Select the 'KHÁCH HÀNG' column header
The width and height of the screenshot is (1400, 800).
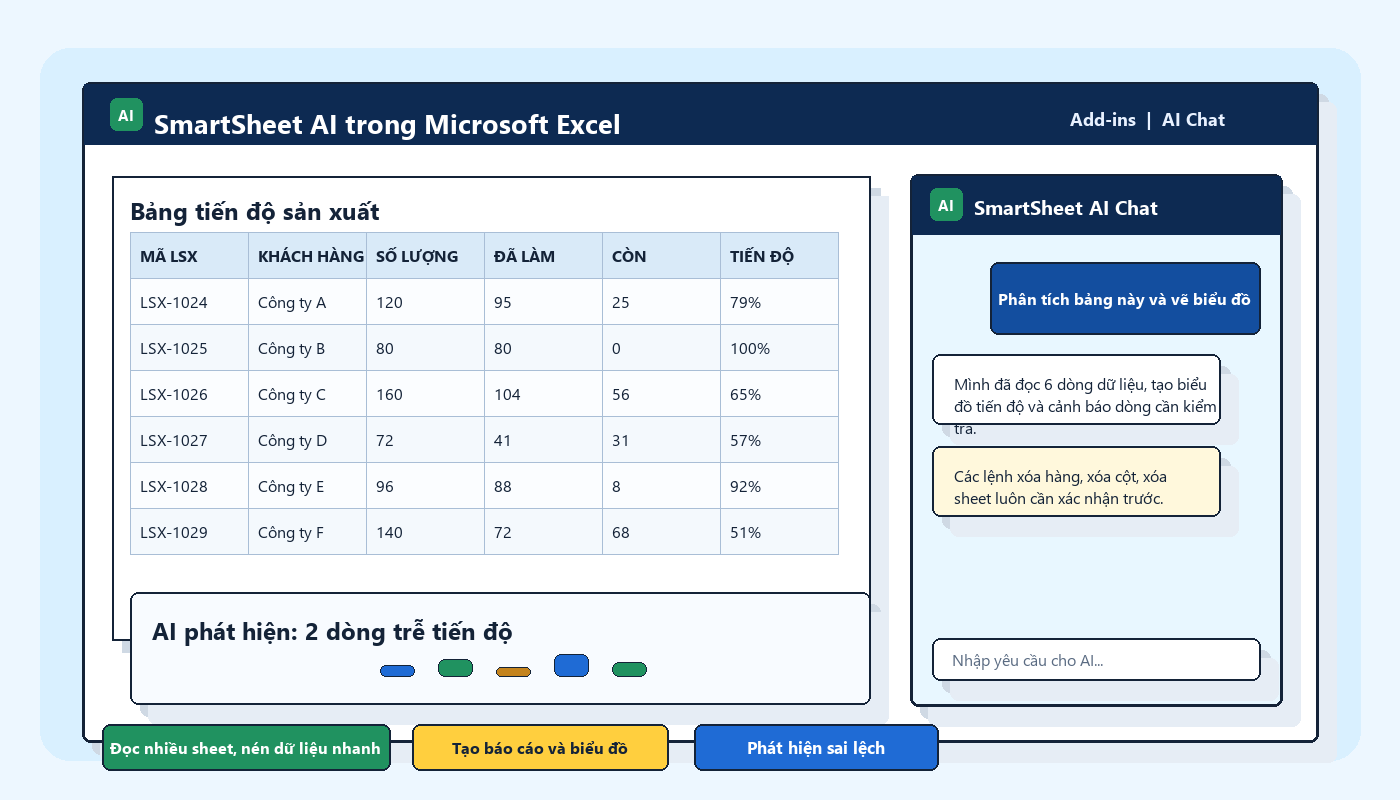(x=308, y=256)
